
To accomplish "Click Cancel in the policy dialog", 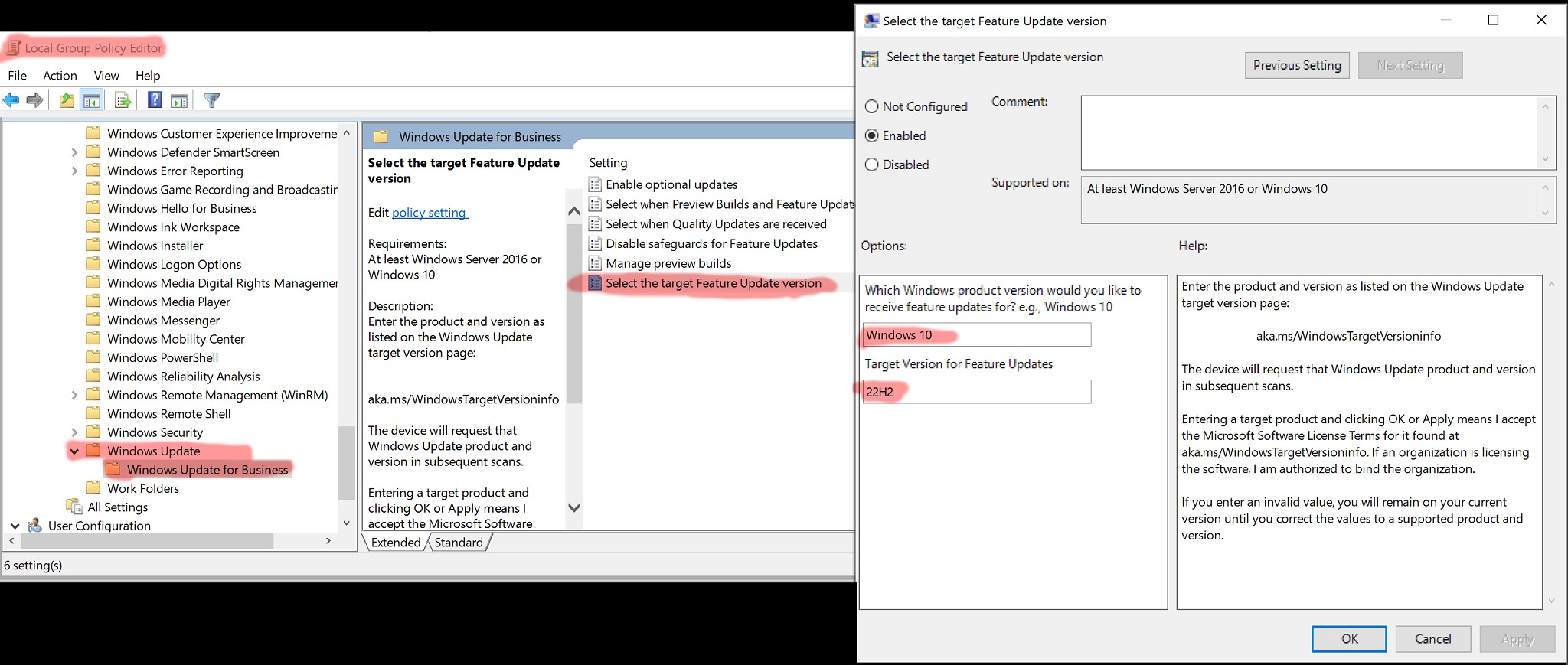I will pyautogui.click(x=1432, y=638).
